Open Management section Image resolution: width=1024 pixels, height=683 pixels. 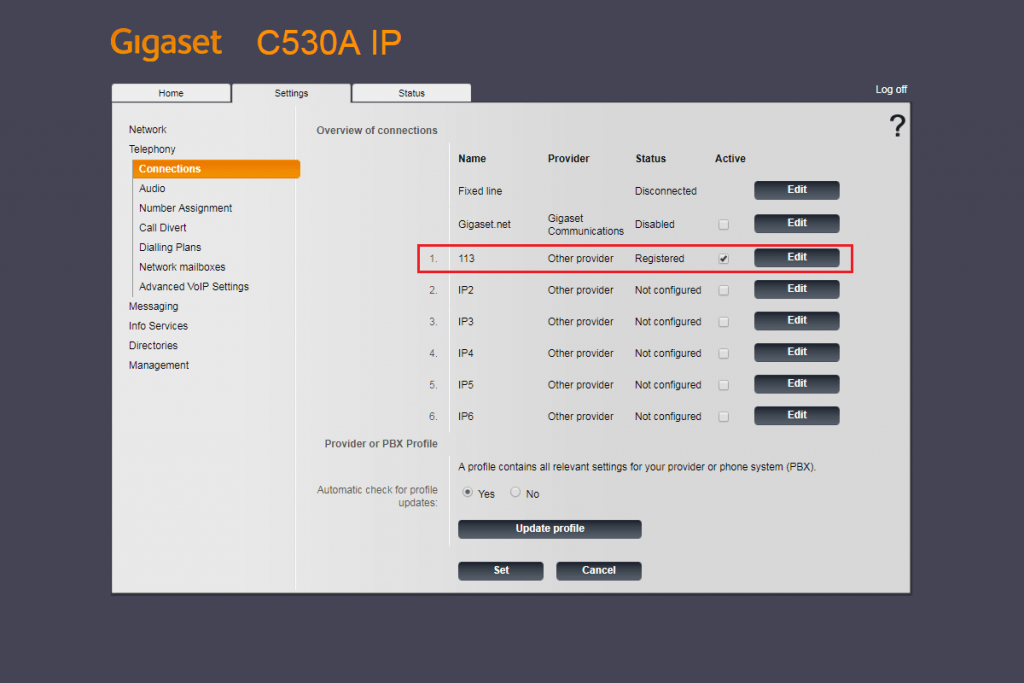tap(159, 365)
